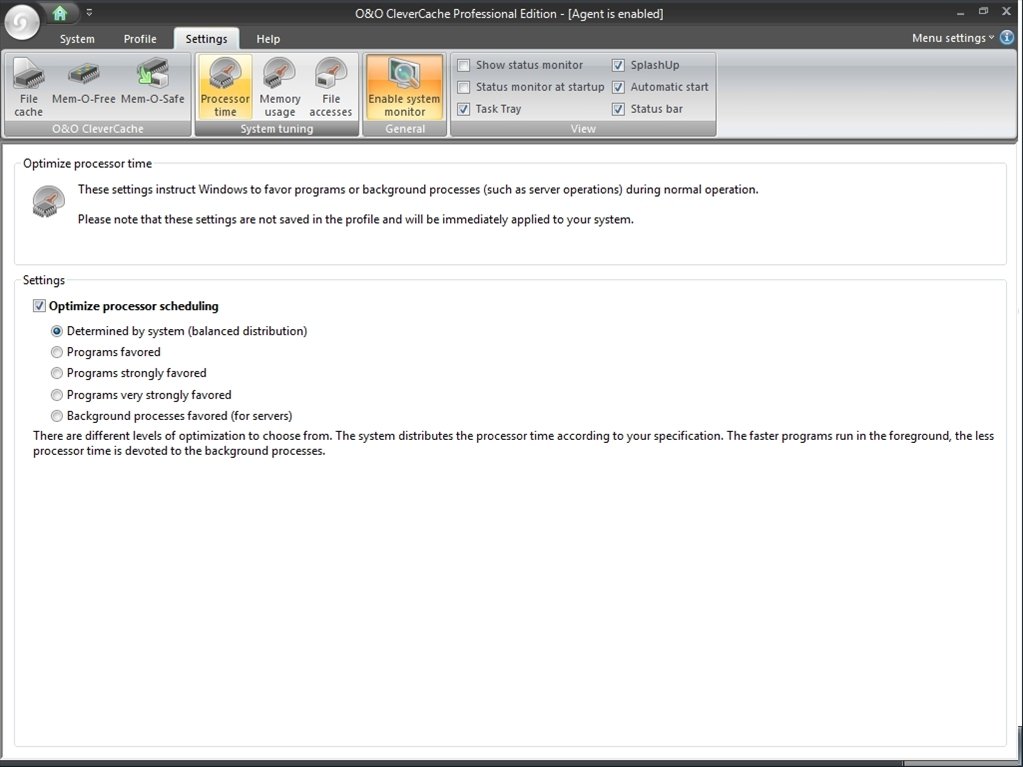The height and width of the screenshot is (767, 1023).
Task: Click the View group label
Action: [x=583, y=128]
